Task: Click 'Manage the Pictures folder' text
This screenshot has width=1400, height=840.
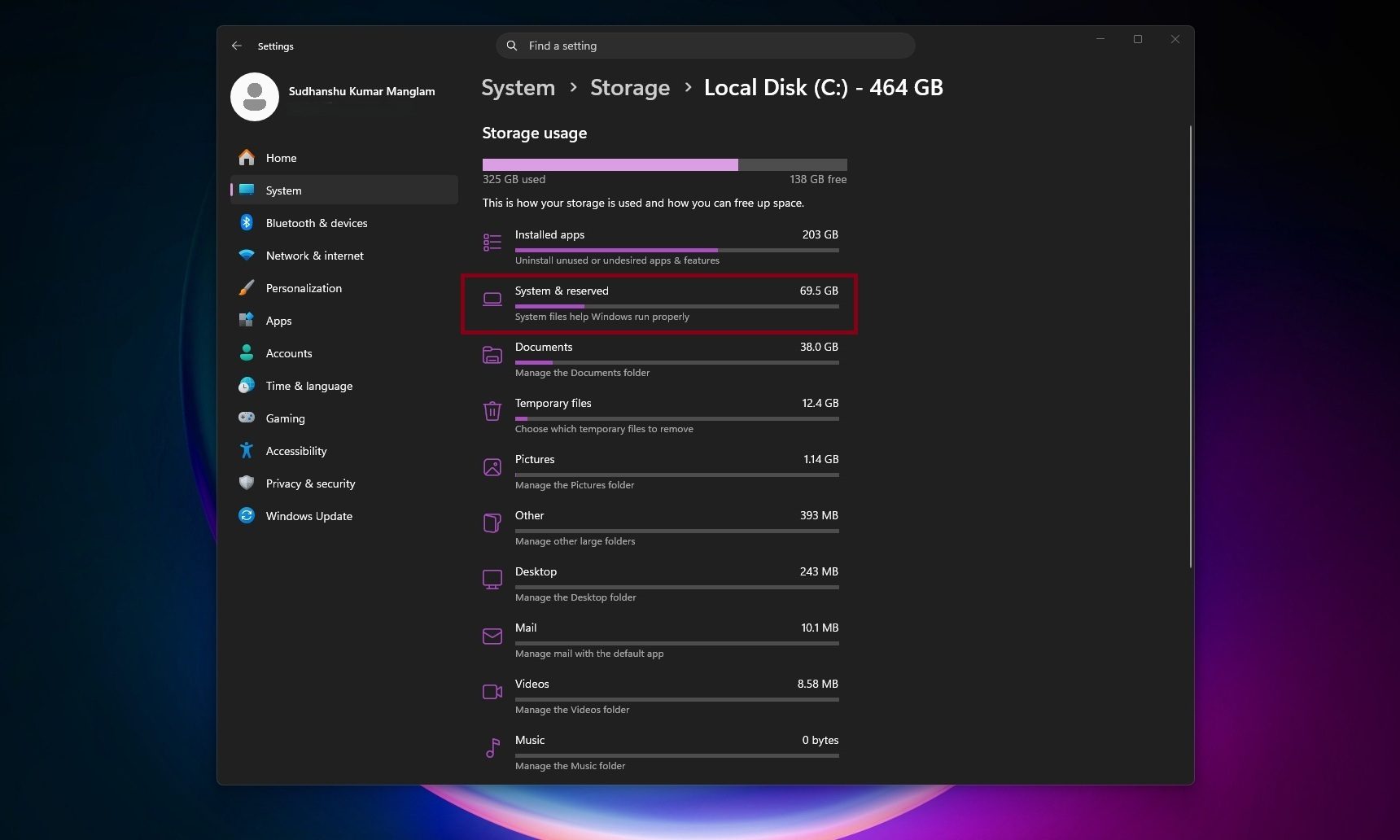Action: (575, 485)
